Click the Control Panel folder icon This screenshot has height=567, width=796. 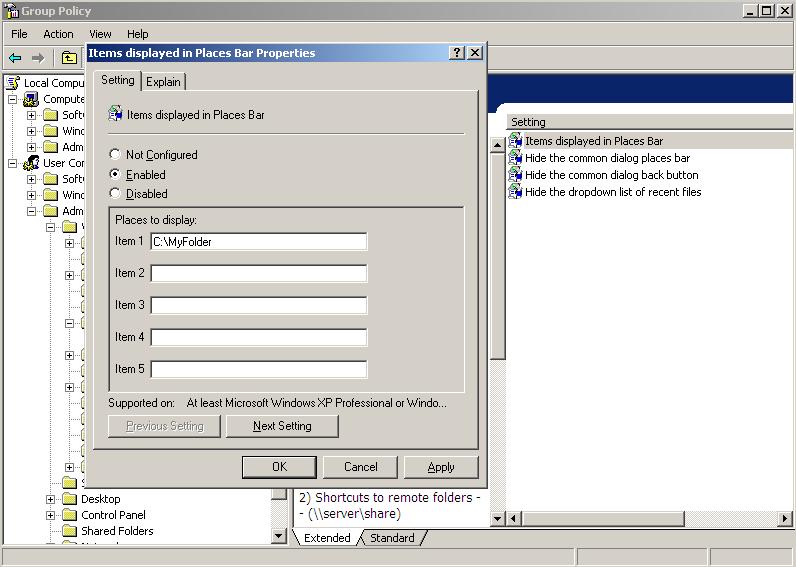click(x=69, y=515)
